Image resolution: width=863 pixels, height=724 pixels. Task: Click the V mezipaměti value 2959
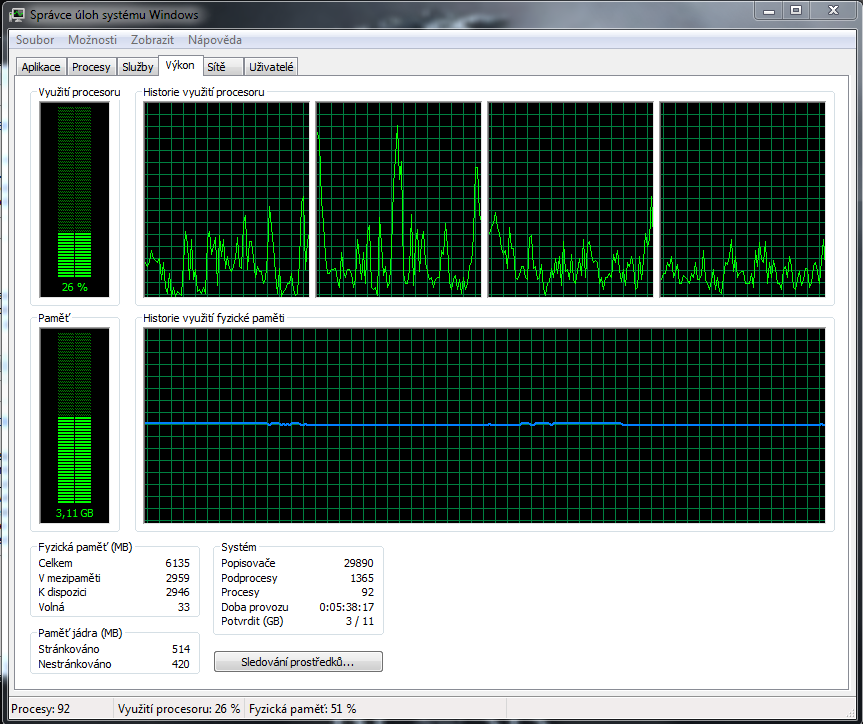click(177, 578)
